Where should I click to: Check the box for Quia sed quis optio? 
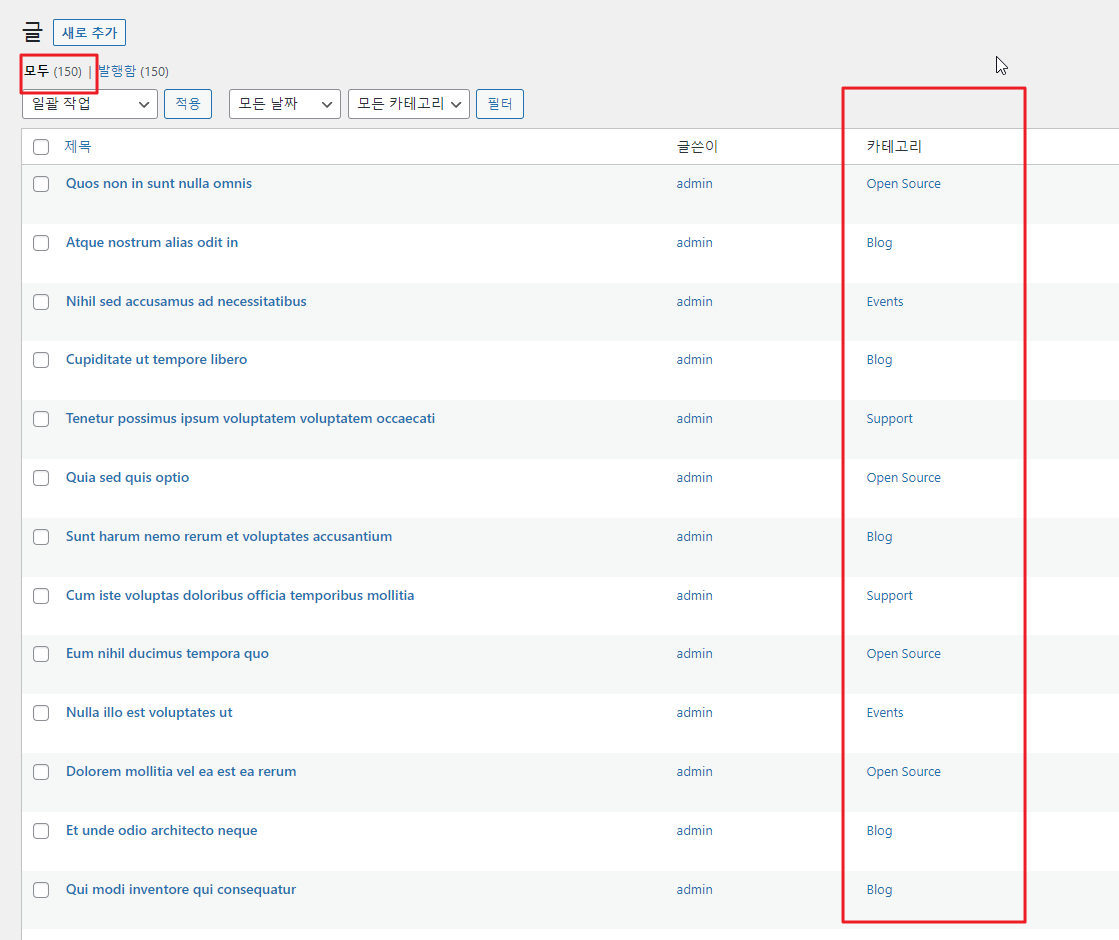point(41,478)
